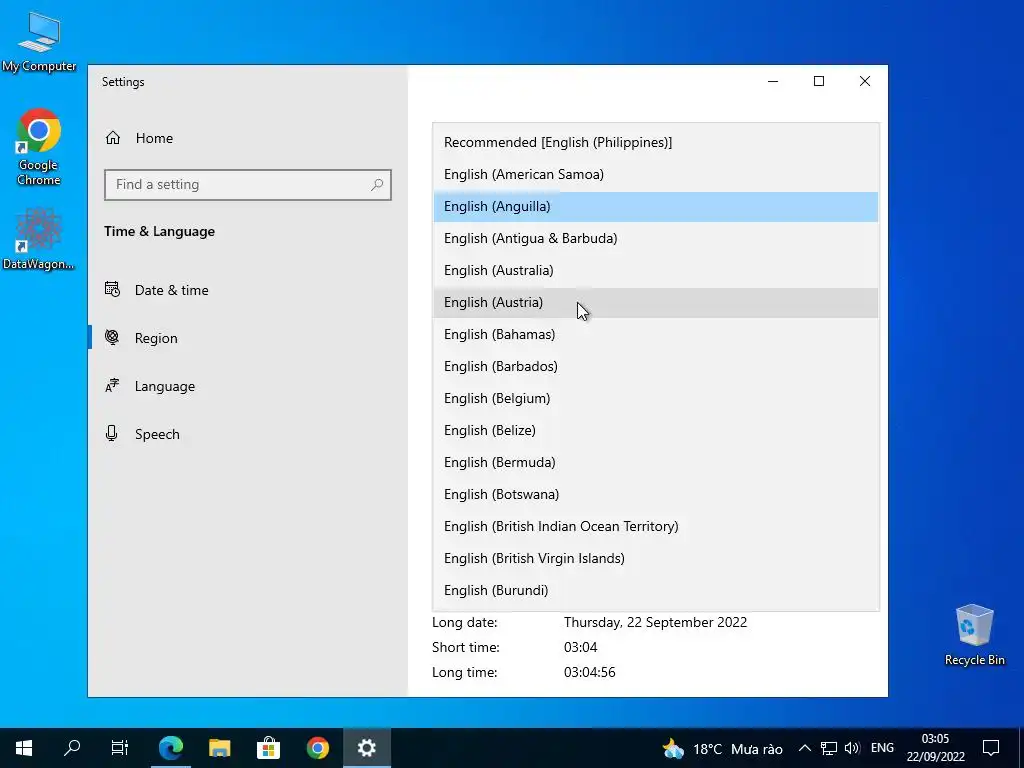Click the Region globe icon
The image size is (1024, 768).
[x=112, y=337]
